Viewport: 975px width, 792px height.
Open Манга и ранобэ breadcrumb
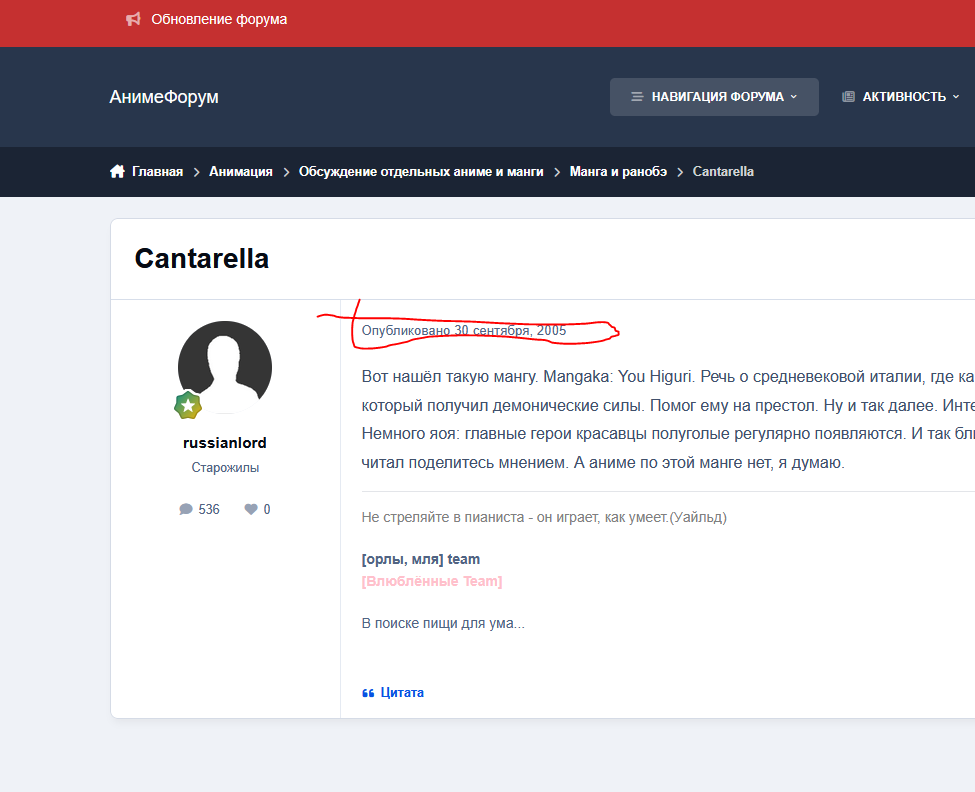618,172
